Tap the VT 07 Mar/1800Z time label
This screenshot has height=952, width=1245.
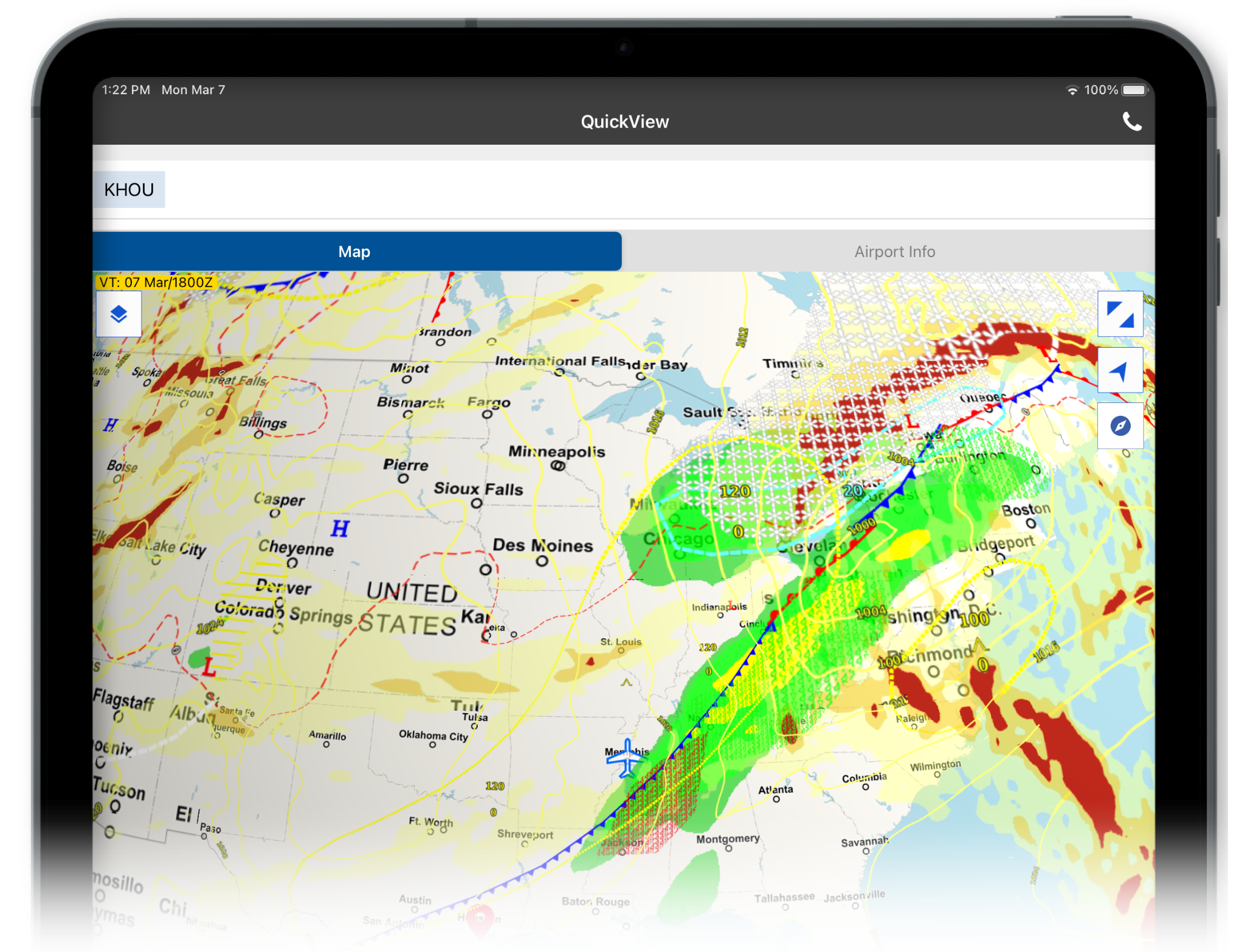(x=156, y=282)
